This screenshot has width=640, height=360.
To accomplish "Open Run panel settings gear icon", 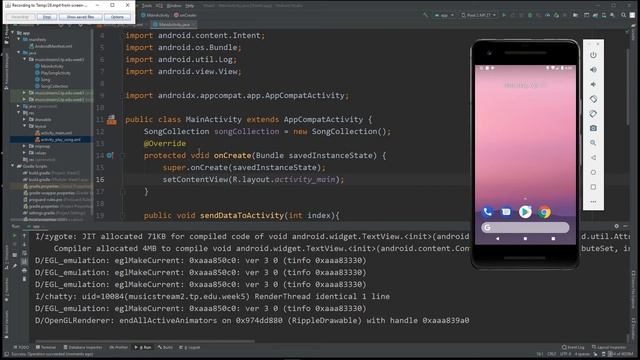I will 616,226.
